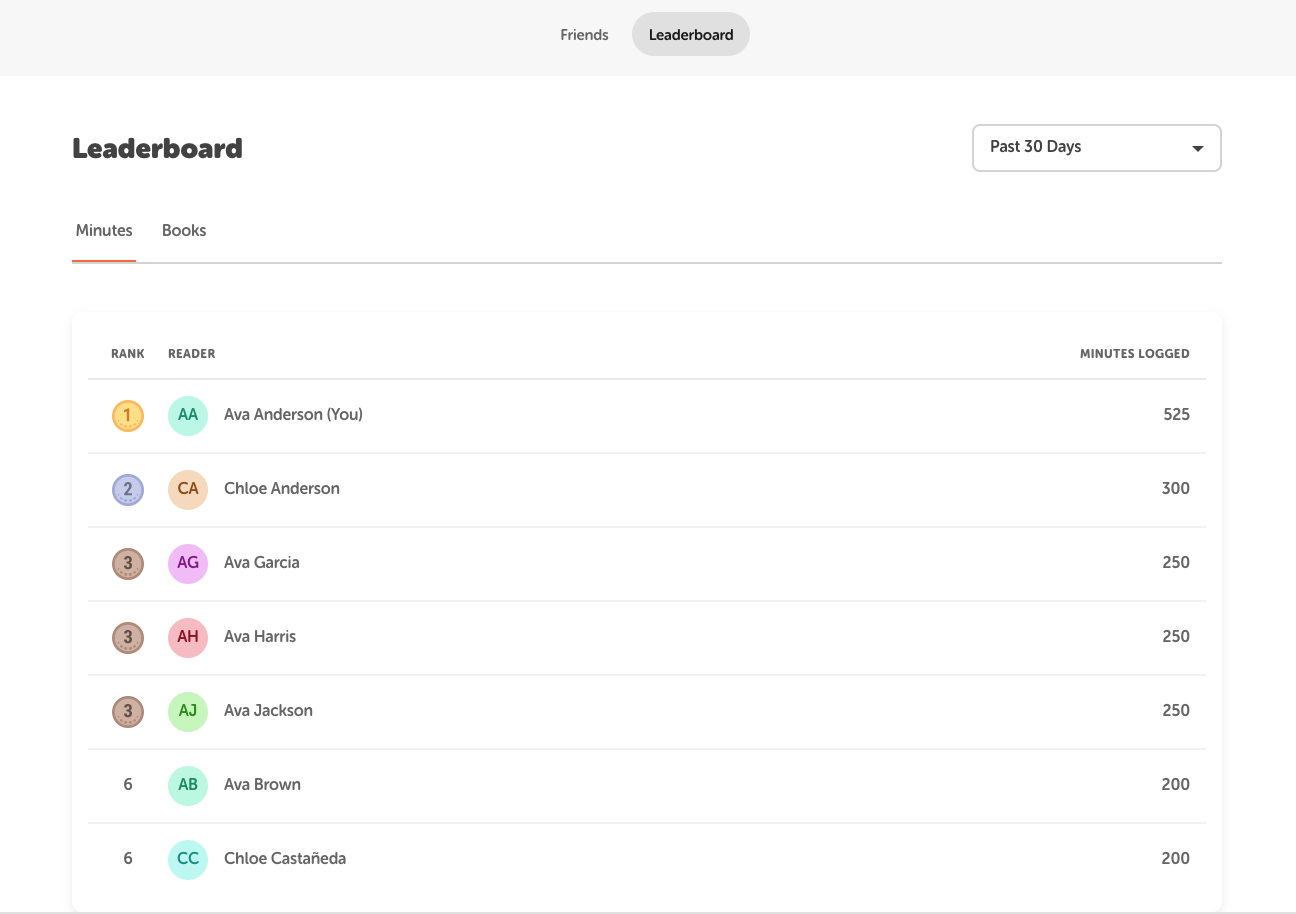Viewport: 1296px width, 914px height.
Task: Click reader name Ava Jackson
Action: 268,710
